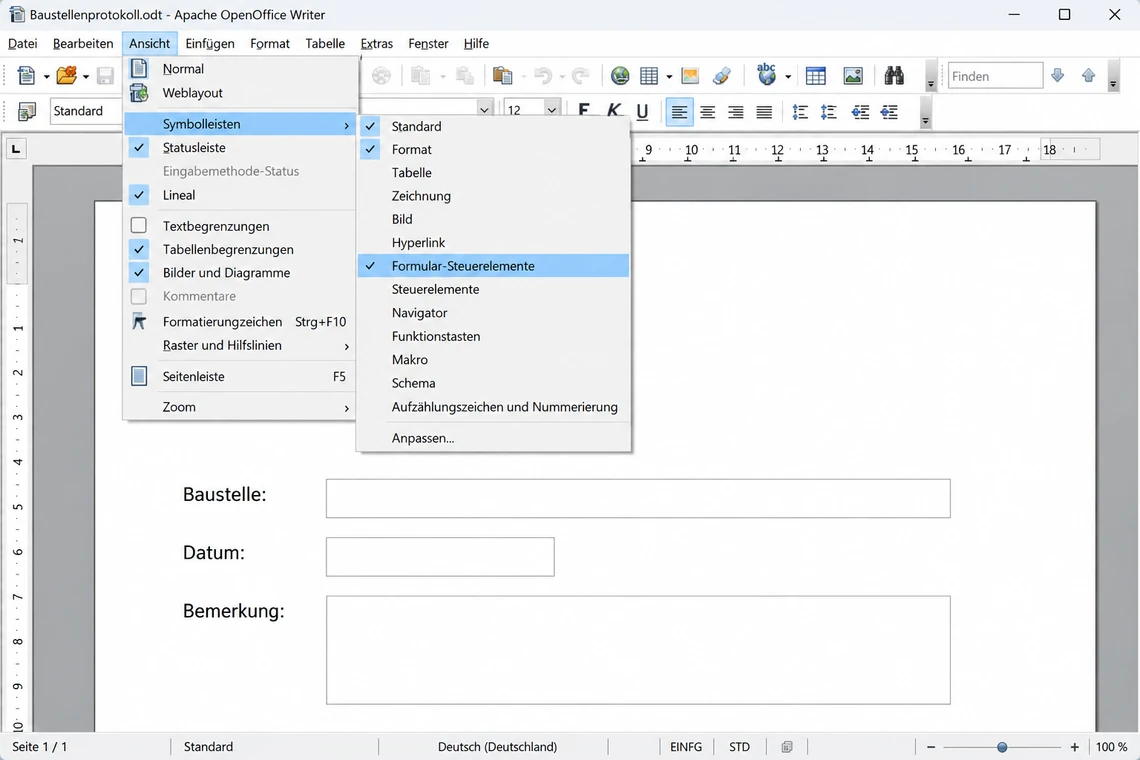Enable Textbegrenzungen checkbox

[x=139, y=225]
